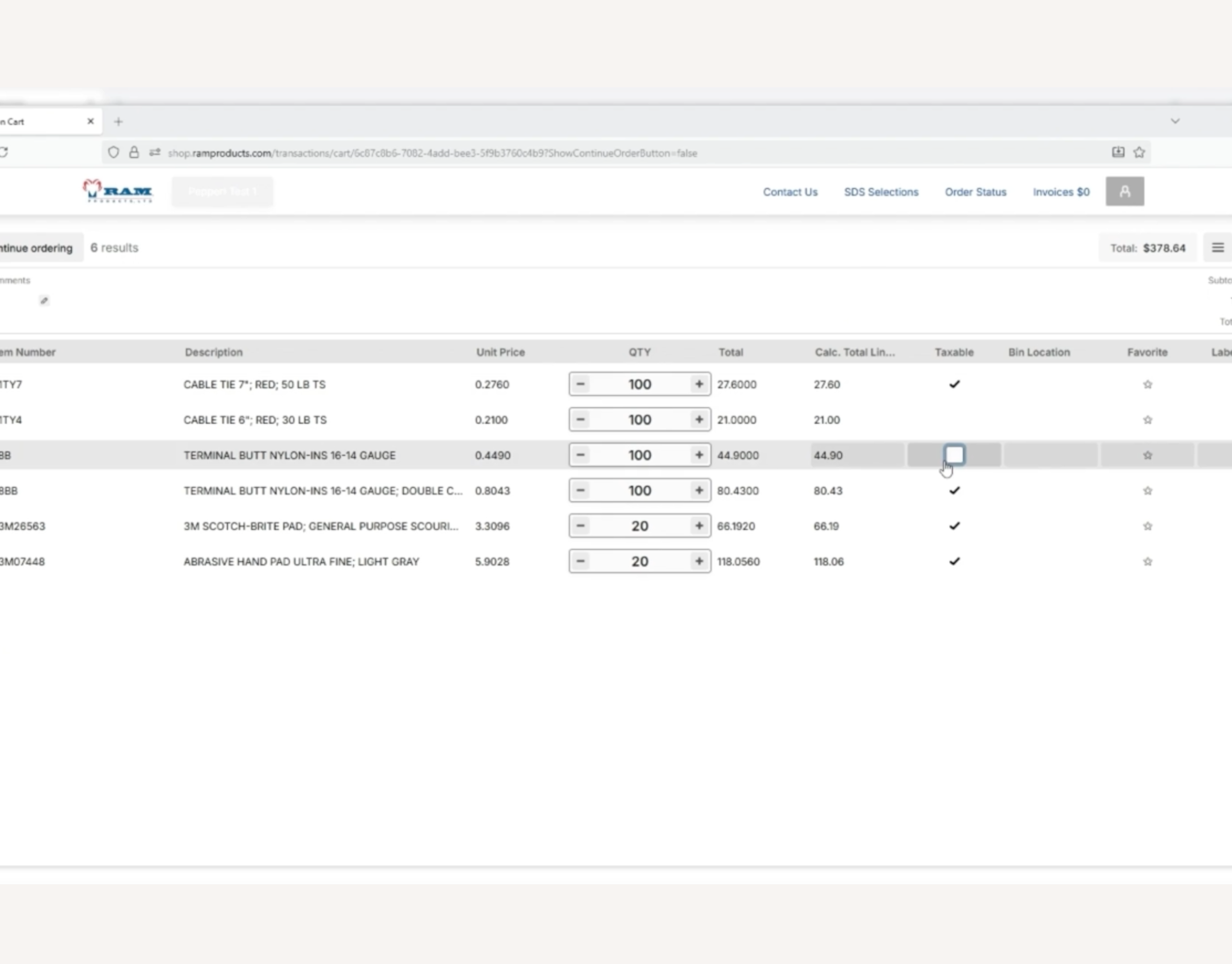1232x964 pixels.
Task: Star the ABRASIVE HAND PAD item as favorite
Action: (x=1147, y=562)
